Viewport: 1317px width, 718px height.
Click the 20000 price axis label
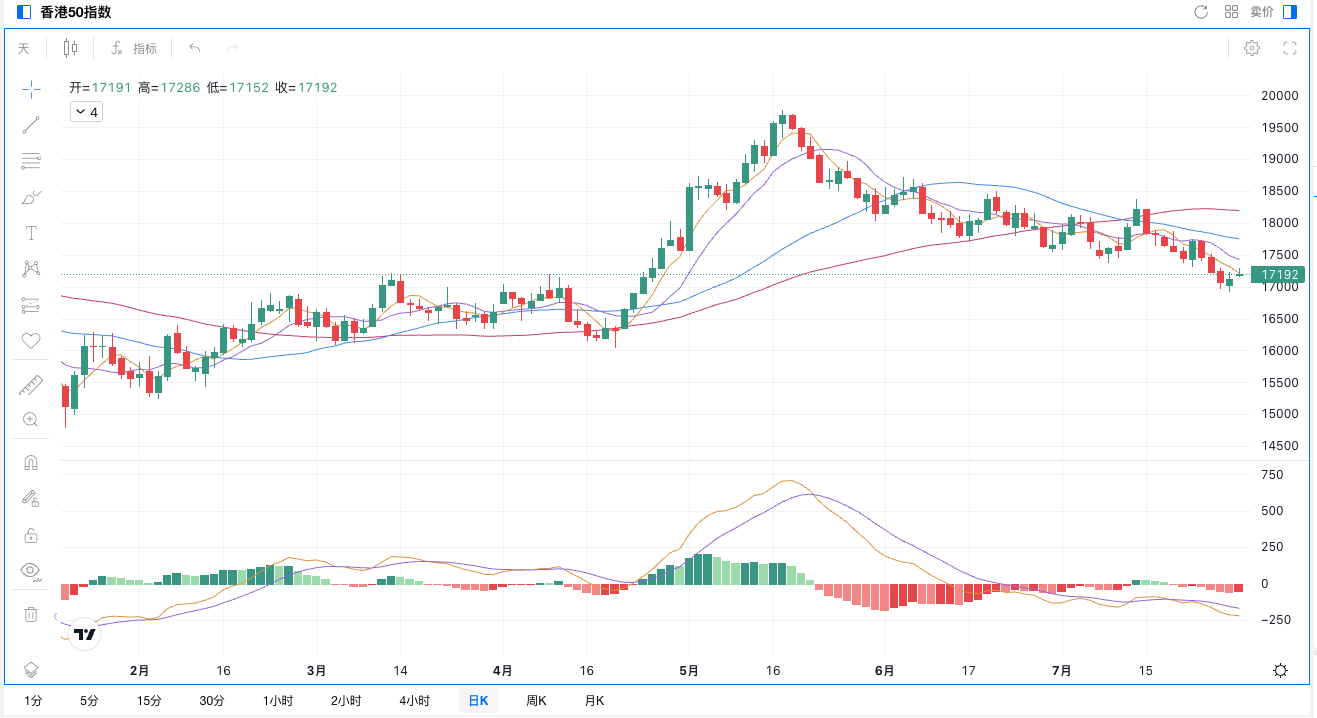(1280, 96)
